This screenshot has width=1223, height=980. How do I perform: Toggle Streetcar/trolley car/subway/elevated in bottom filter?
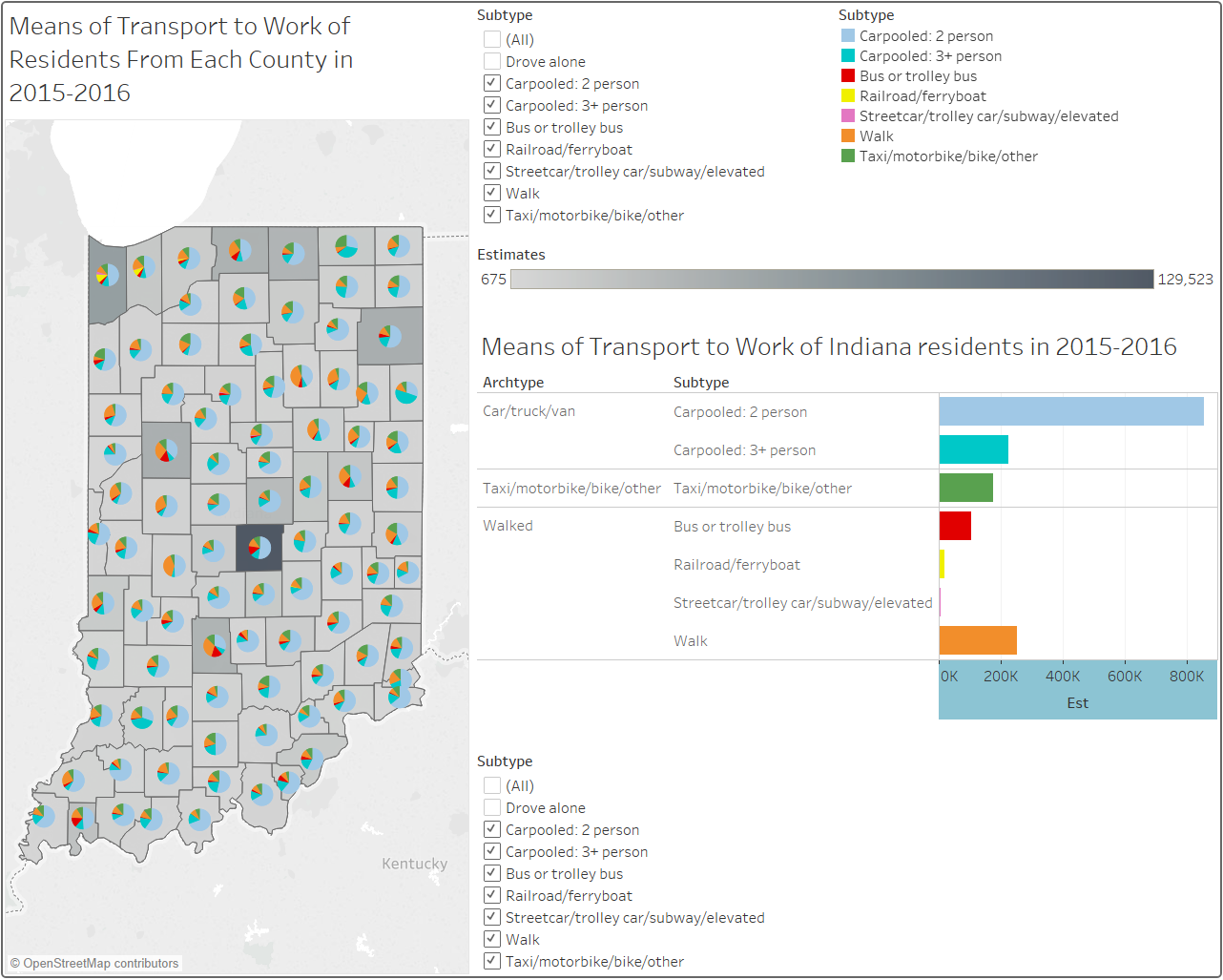pos(492,917)
